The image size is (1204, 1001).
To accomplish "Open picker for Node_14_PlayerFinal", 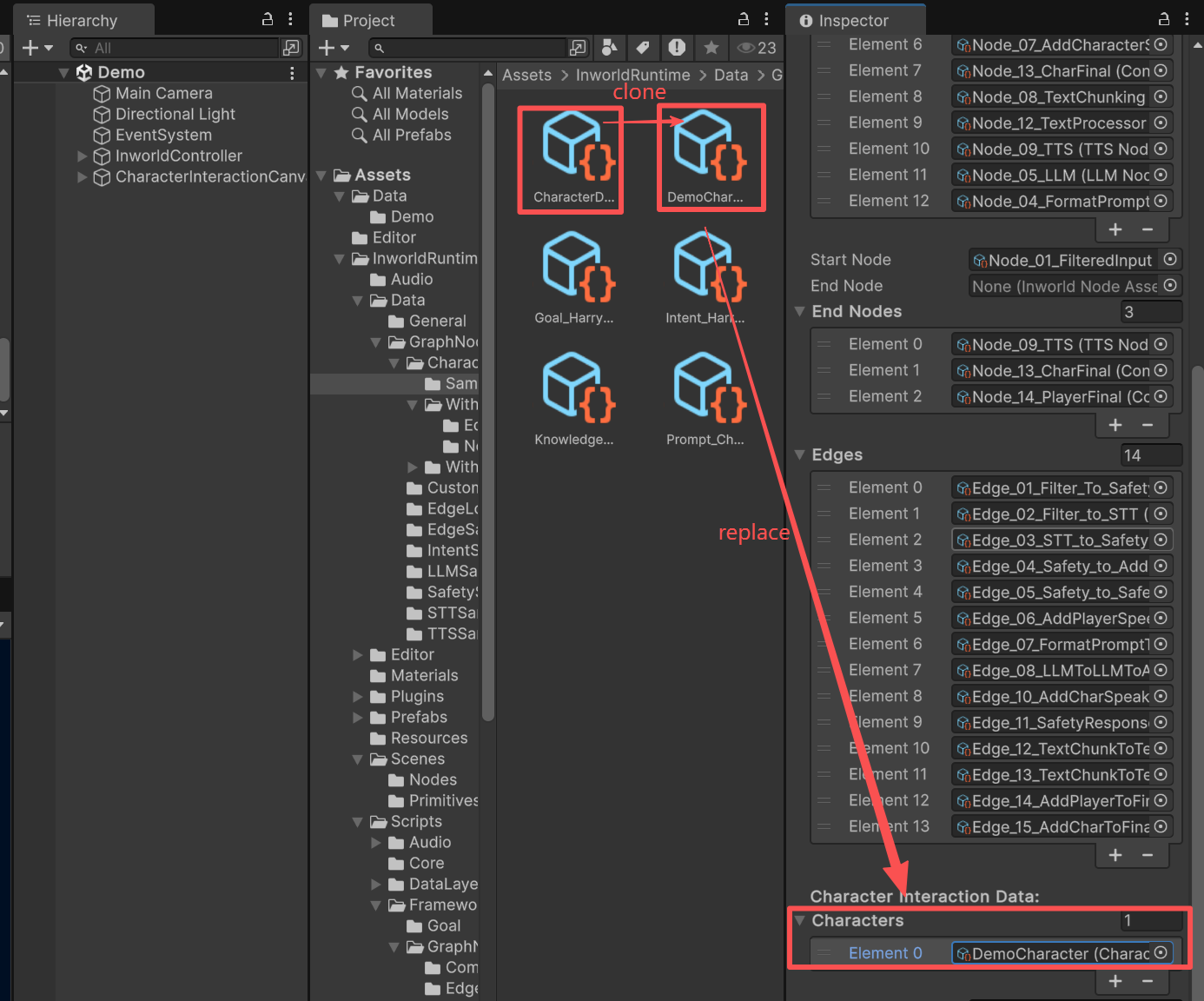I will click(1161, 397).
